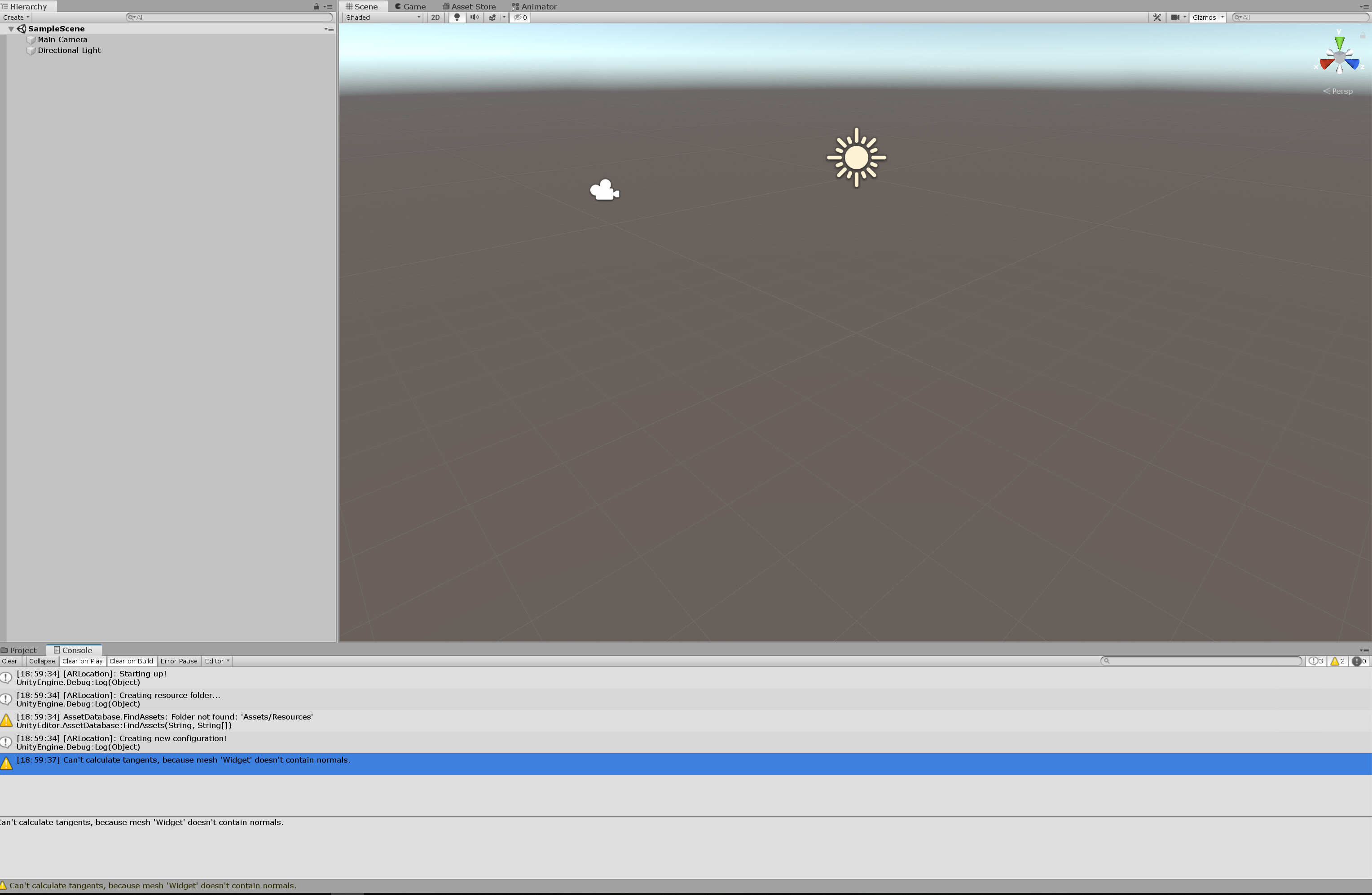The image size is (1372, 895).
Task: Click the wrench editor tools icon
Action: (x=1157, y=18)
